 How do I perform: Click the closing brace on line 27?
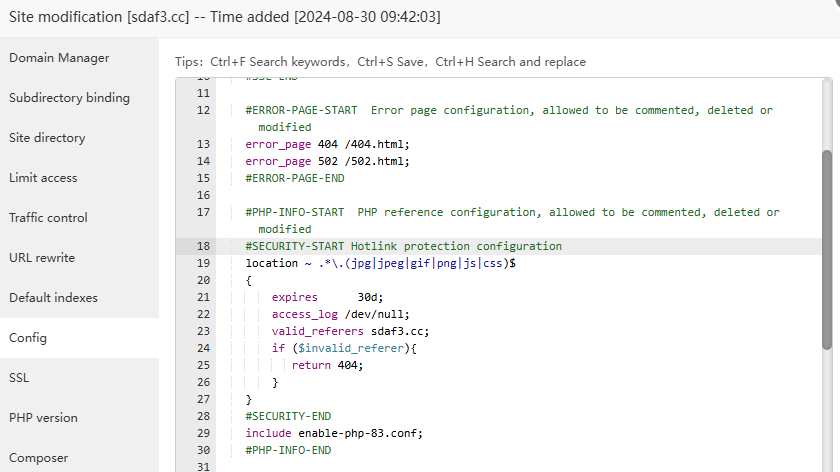click(x=249, y=400)
